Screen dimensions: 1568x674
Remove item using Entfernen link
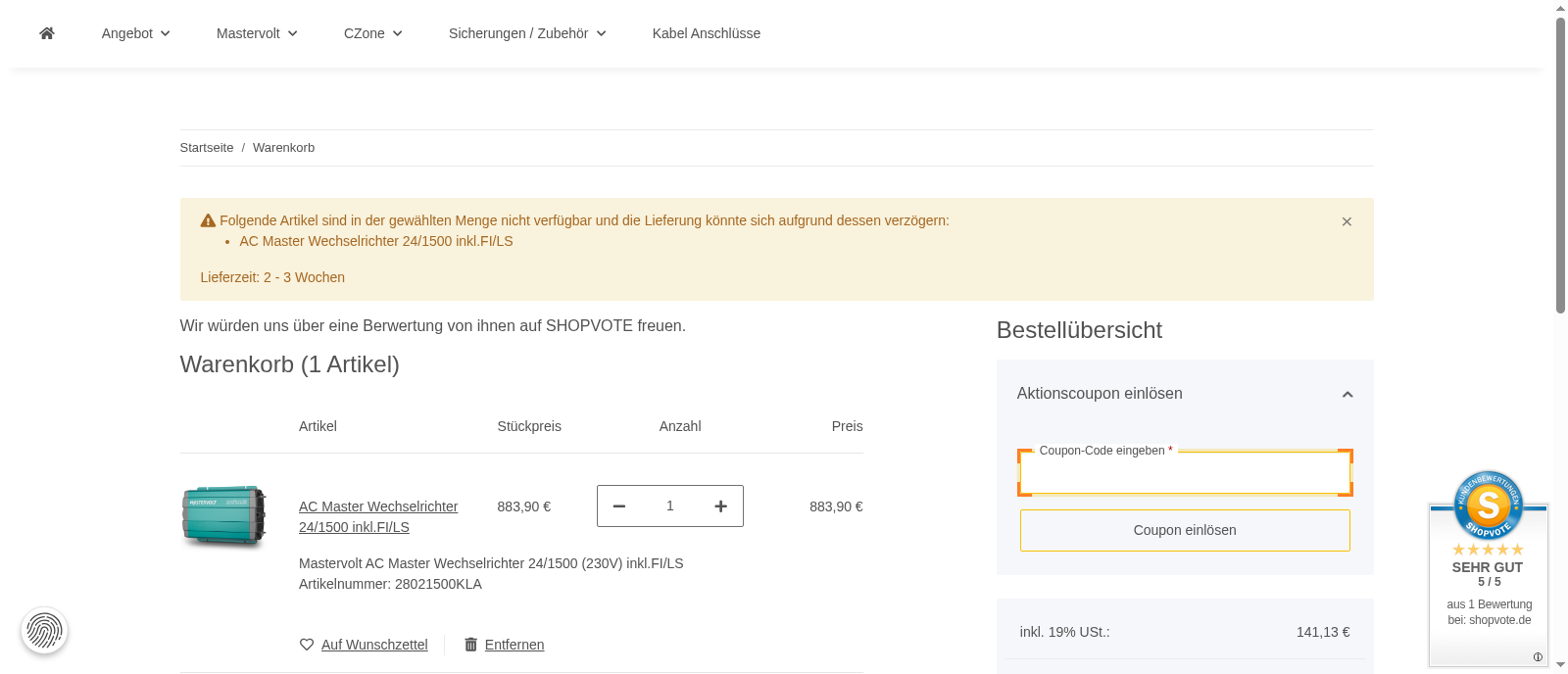coord(514,645)
